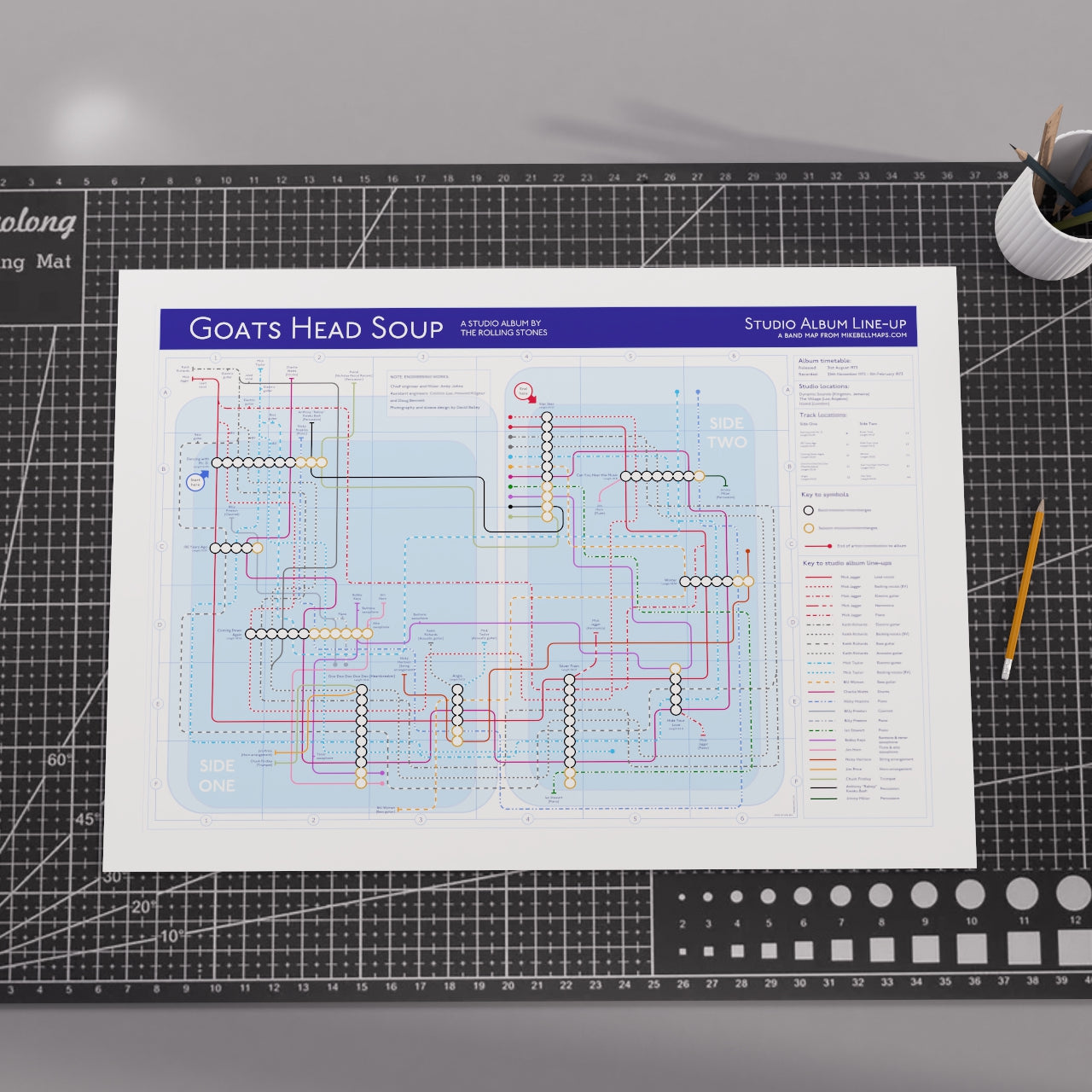This screenshot has width=1092, height=1092.
Task: Click the "Jimmy Miller" legend entry
Action: 853,799
